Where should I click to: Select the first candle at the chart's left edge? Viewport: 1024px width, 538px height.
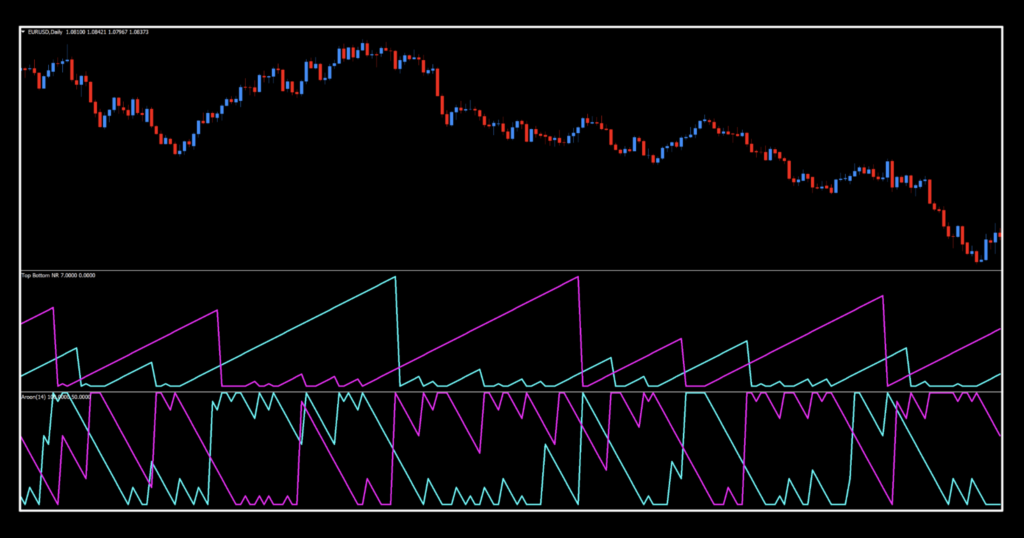[24, 69]
